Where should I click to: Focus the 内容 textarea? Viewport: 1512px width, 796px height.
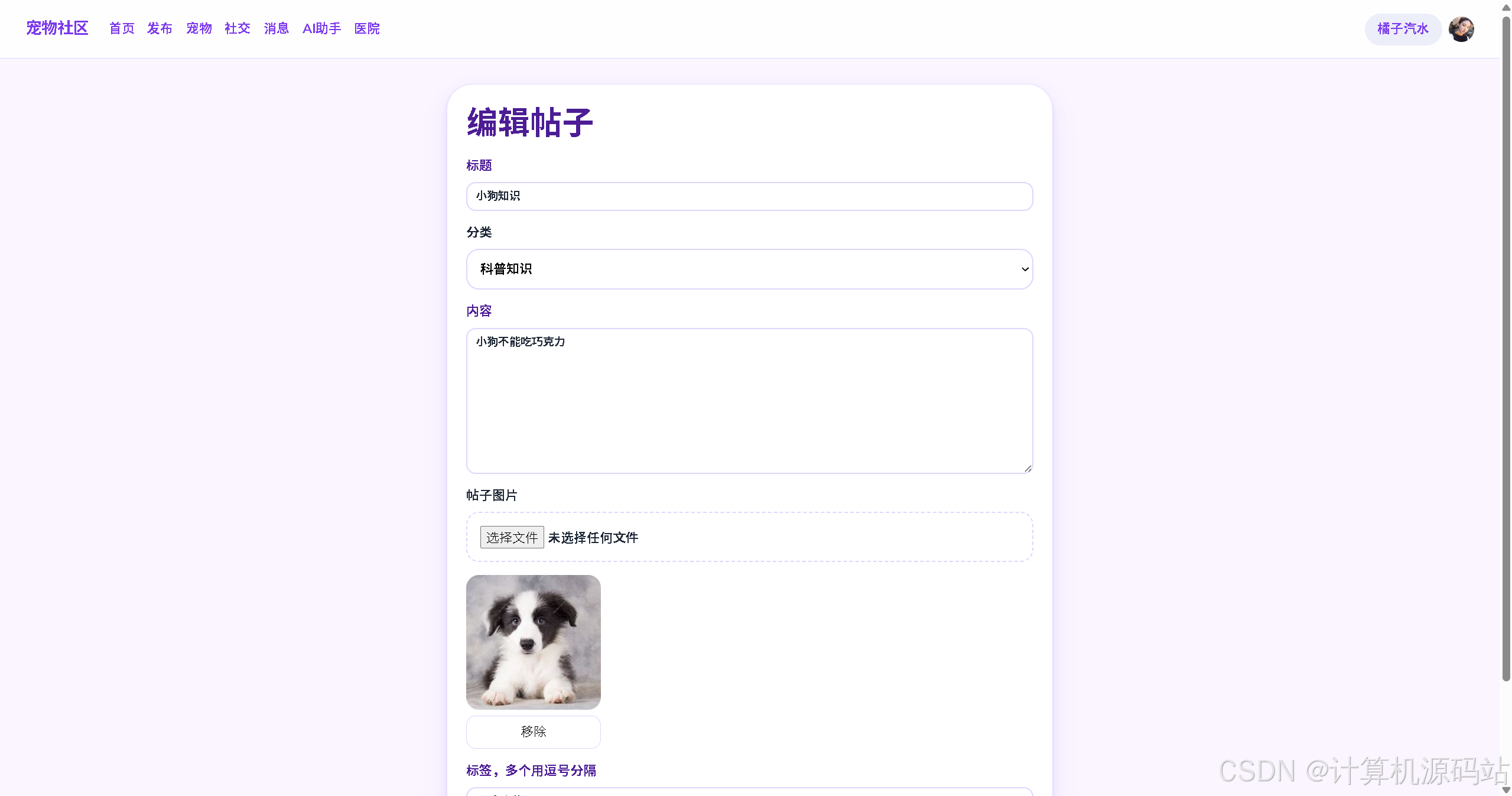tap(749, 401)
